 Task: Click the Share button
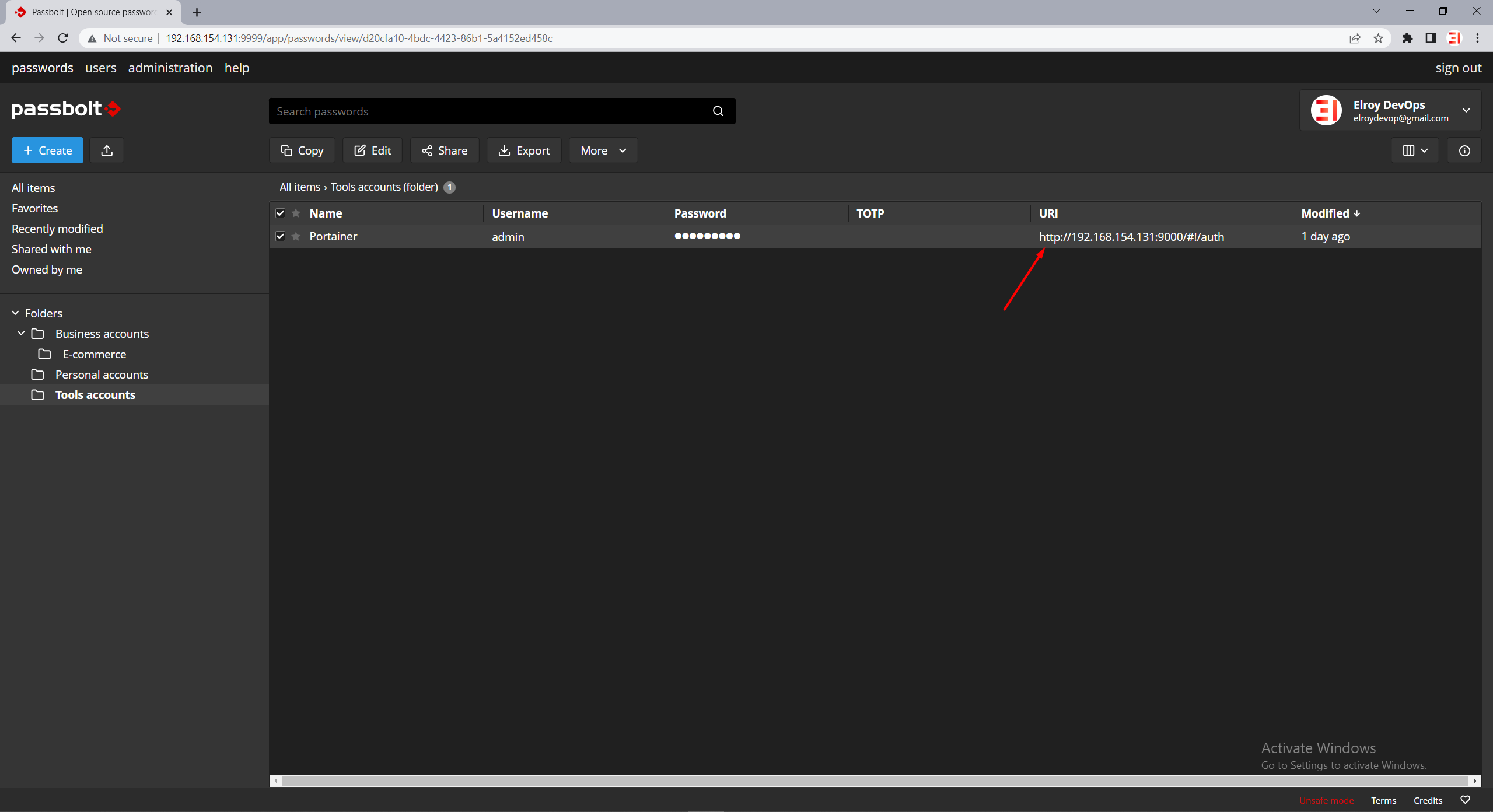click(445, 150)
